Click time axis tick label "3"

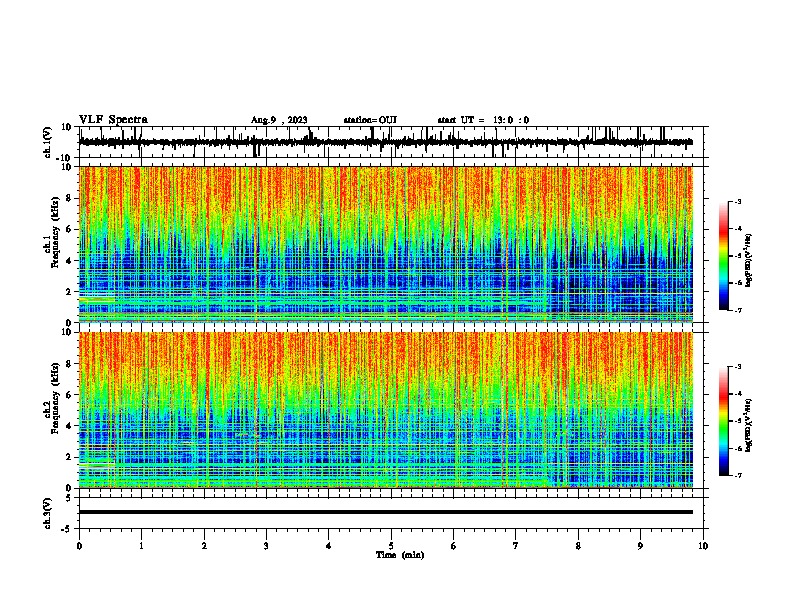[x=266, y=546]
